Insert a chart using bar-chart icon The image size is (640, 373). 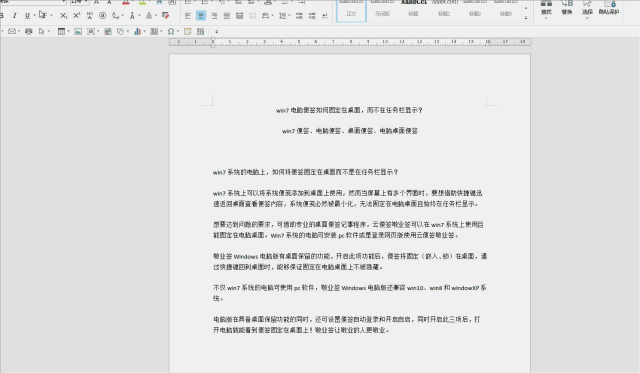[137, 31]
